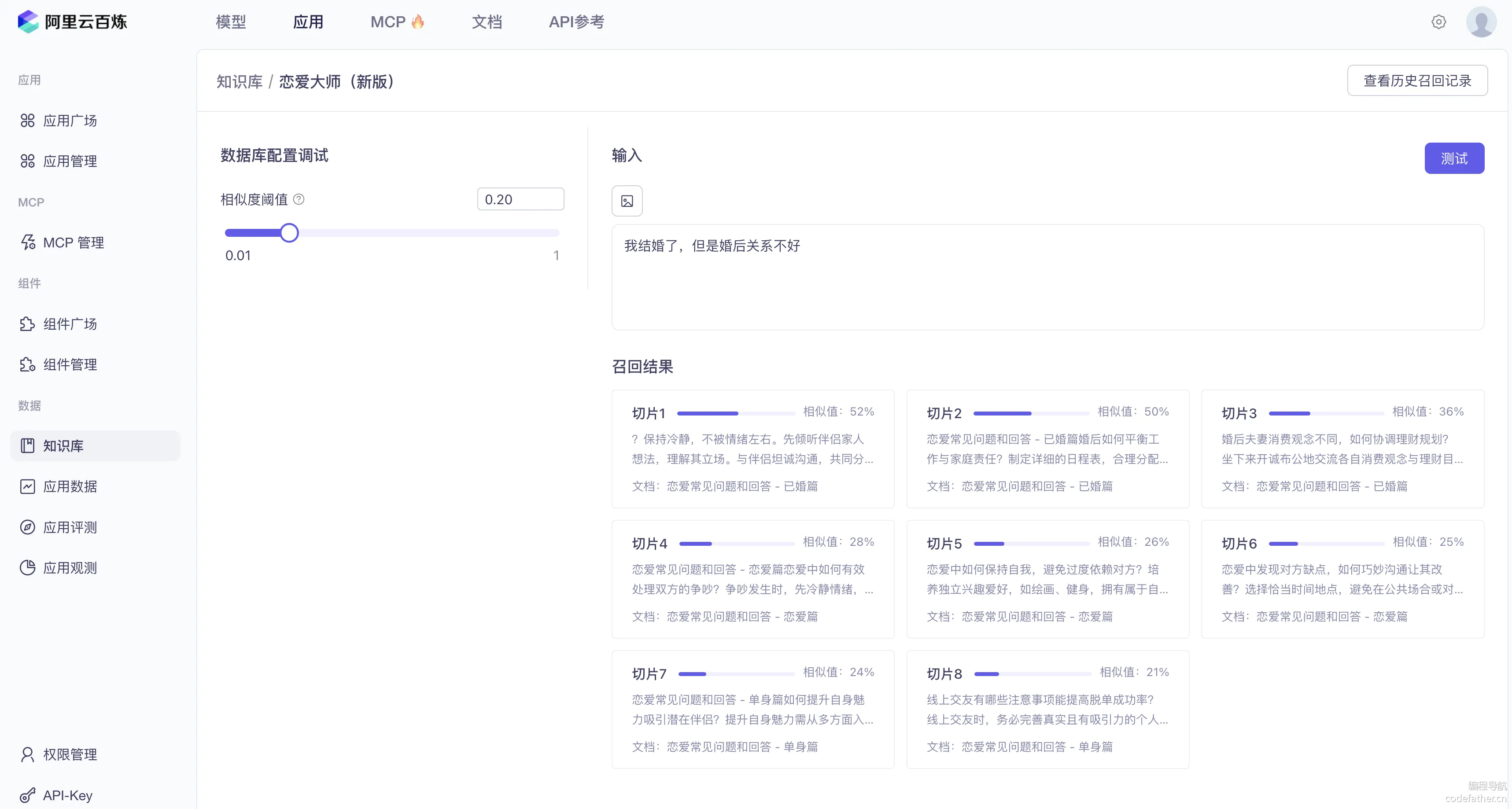Click the 0.20 threshold input field

[x=520, y=199]
